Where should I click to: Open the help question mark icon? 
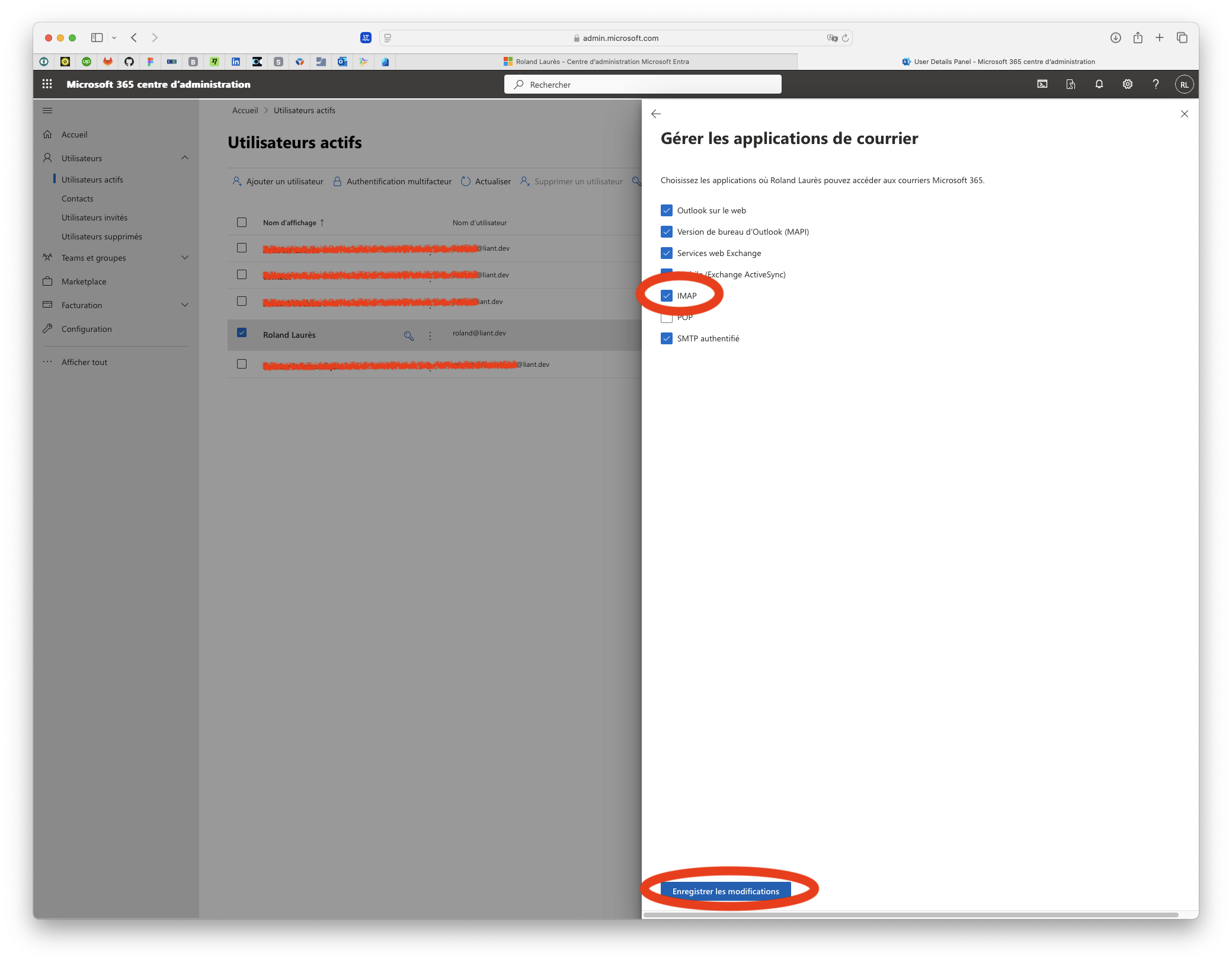(1156, 84)
